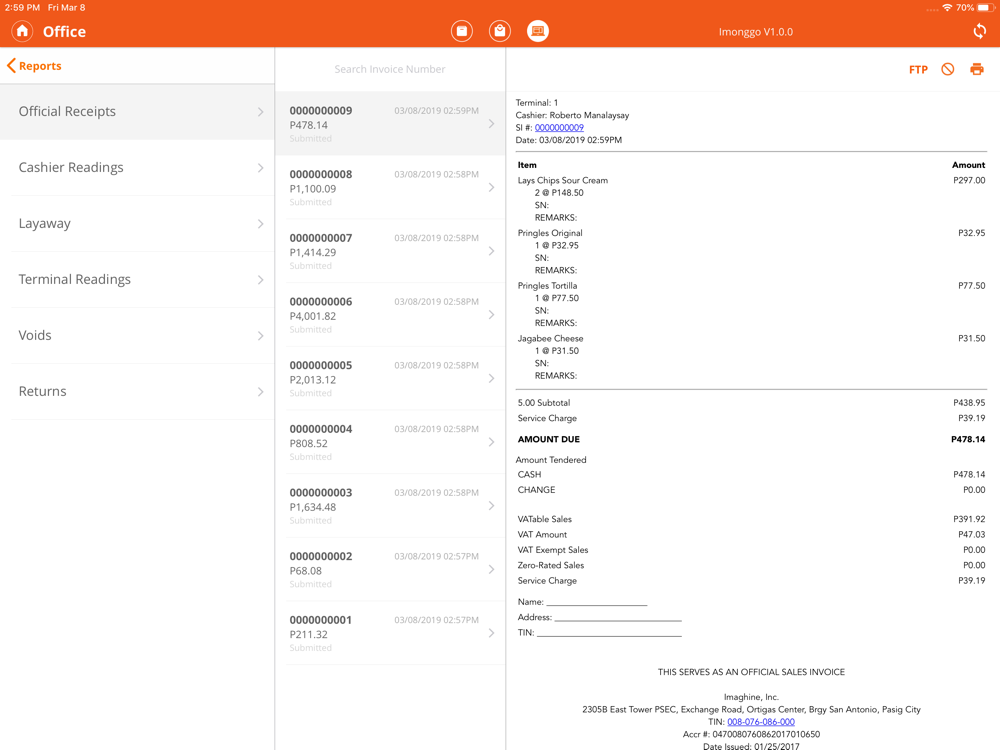Select Official Receipts menu item
The image size is (1000, 750).
click(137, 112)
